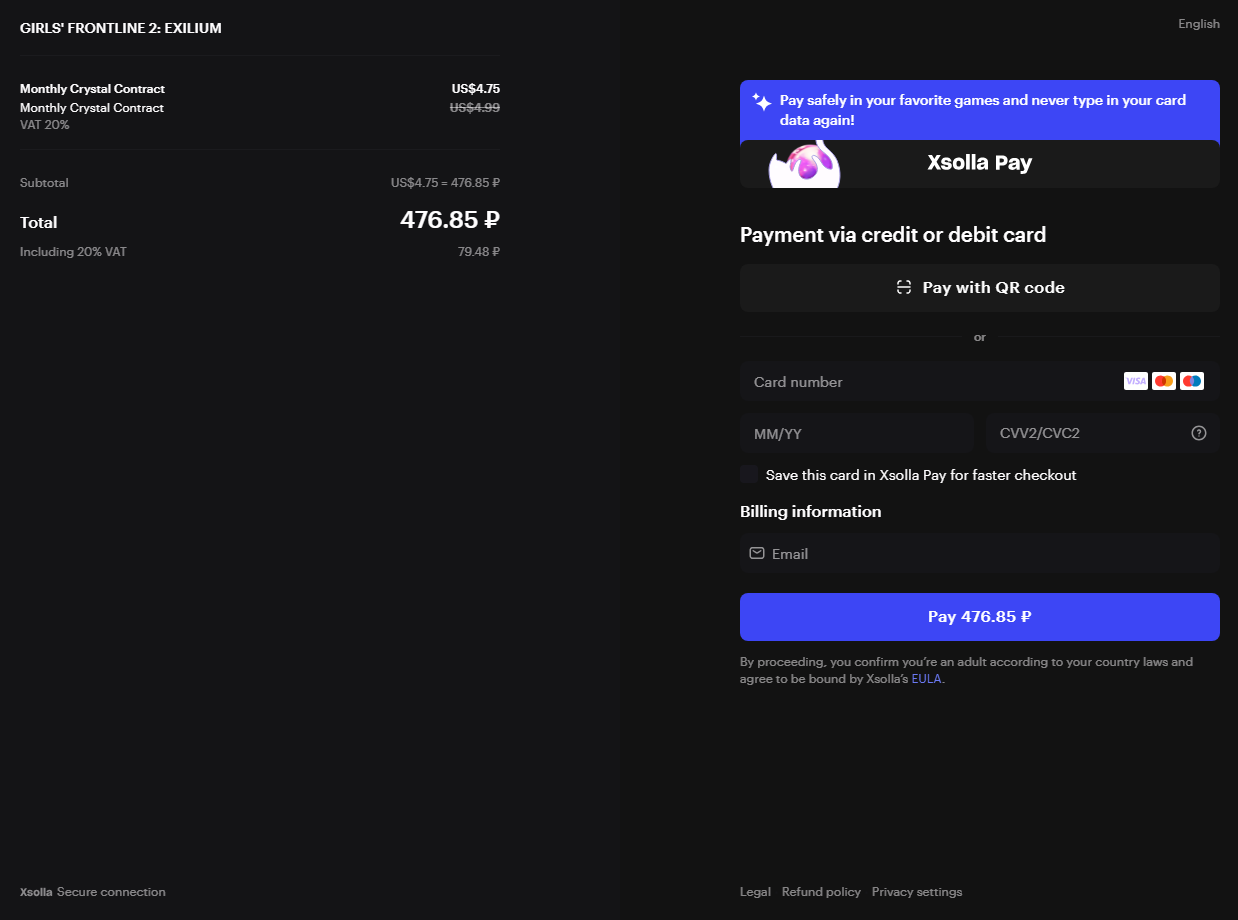Screen dimensions: 1238x920
Task: Enable Save this card in Xsolla Pay
Action: (x=749, y=474)
